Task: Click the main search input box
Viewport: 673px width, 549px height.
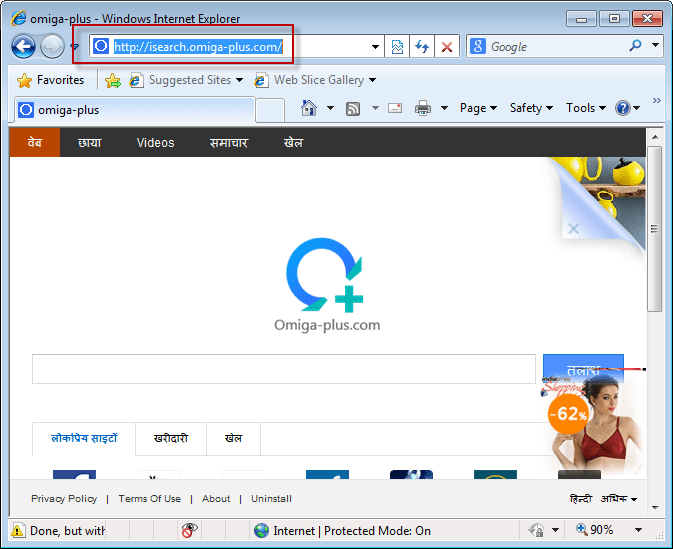Action: tap(284, 369)
